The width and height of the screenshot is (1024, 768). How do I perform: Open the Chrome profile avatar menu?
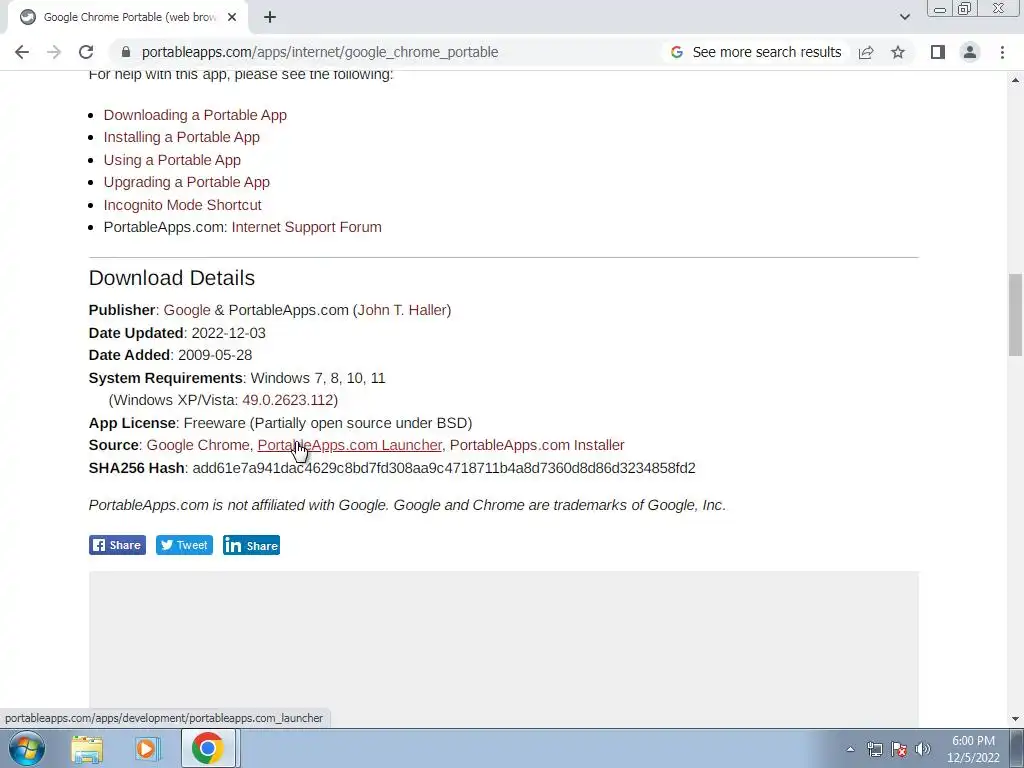(x=970, y=52)
